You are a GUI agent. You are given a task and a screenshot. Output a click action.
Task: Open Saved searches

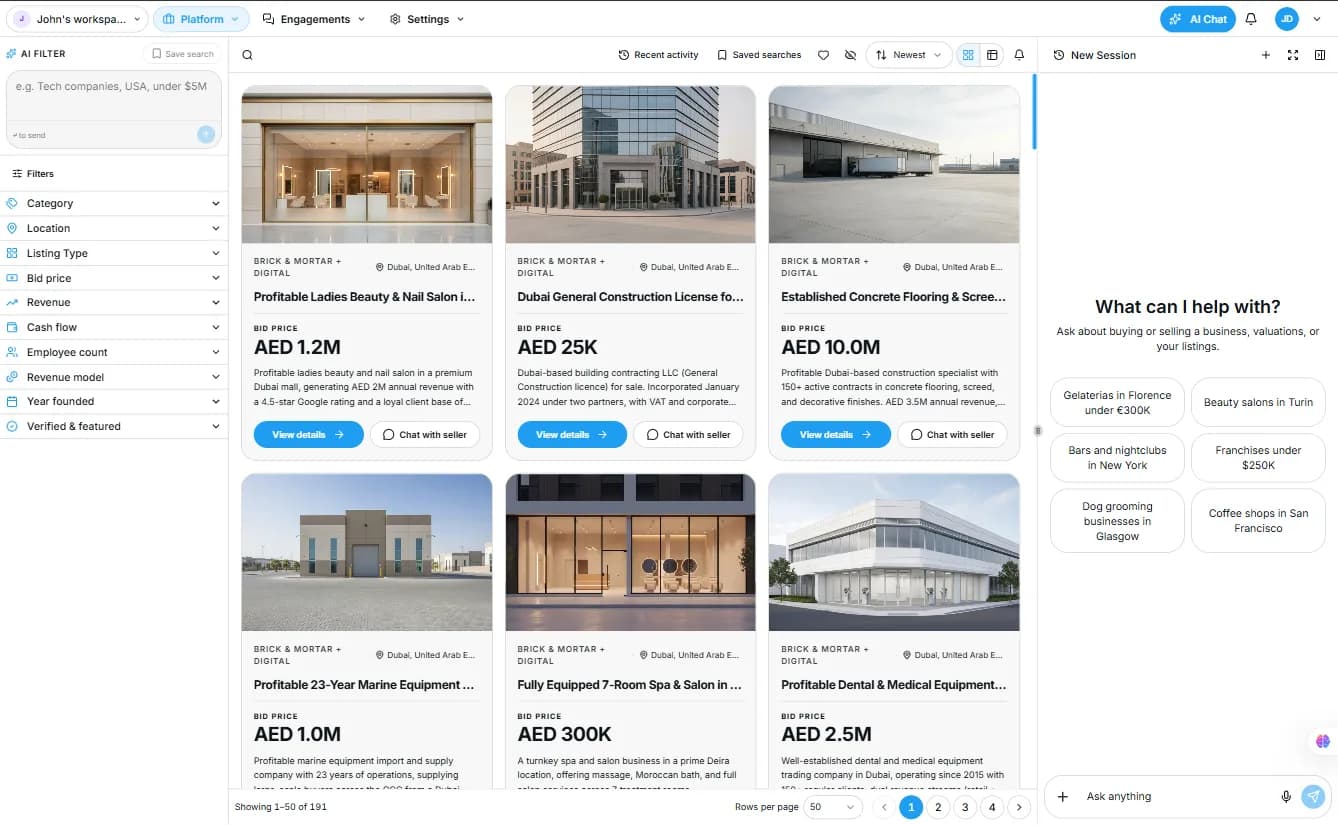point(759,55)
